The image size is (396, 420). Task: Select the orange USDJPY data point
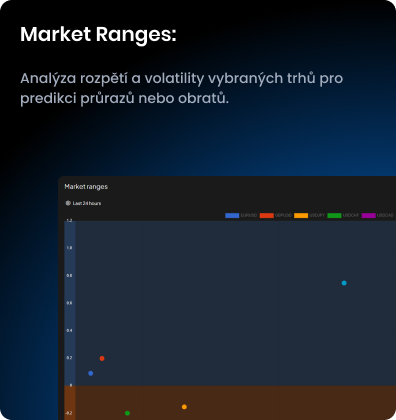click(184, 407)
